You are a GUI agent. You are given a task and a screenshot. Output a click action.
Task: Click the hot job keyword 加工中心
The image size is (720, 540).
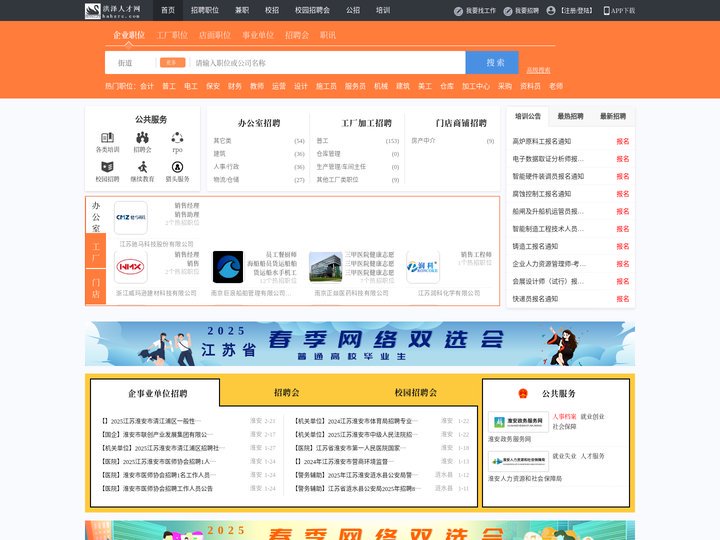point(476,86)
